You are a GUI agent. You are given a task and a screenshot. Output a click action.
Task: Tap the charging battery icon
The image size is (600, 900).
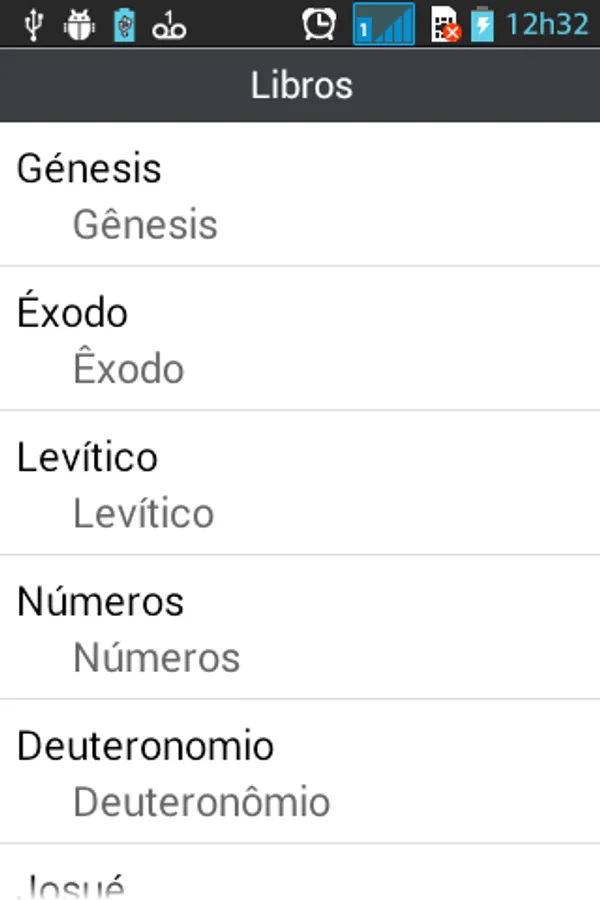(482, 24)
